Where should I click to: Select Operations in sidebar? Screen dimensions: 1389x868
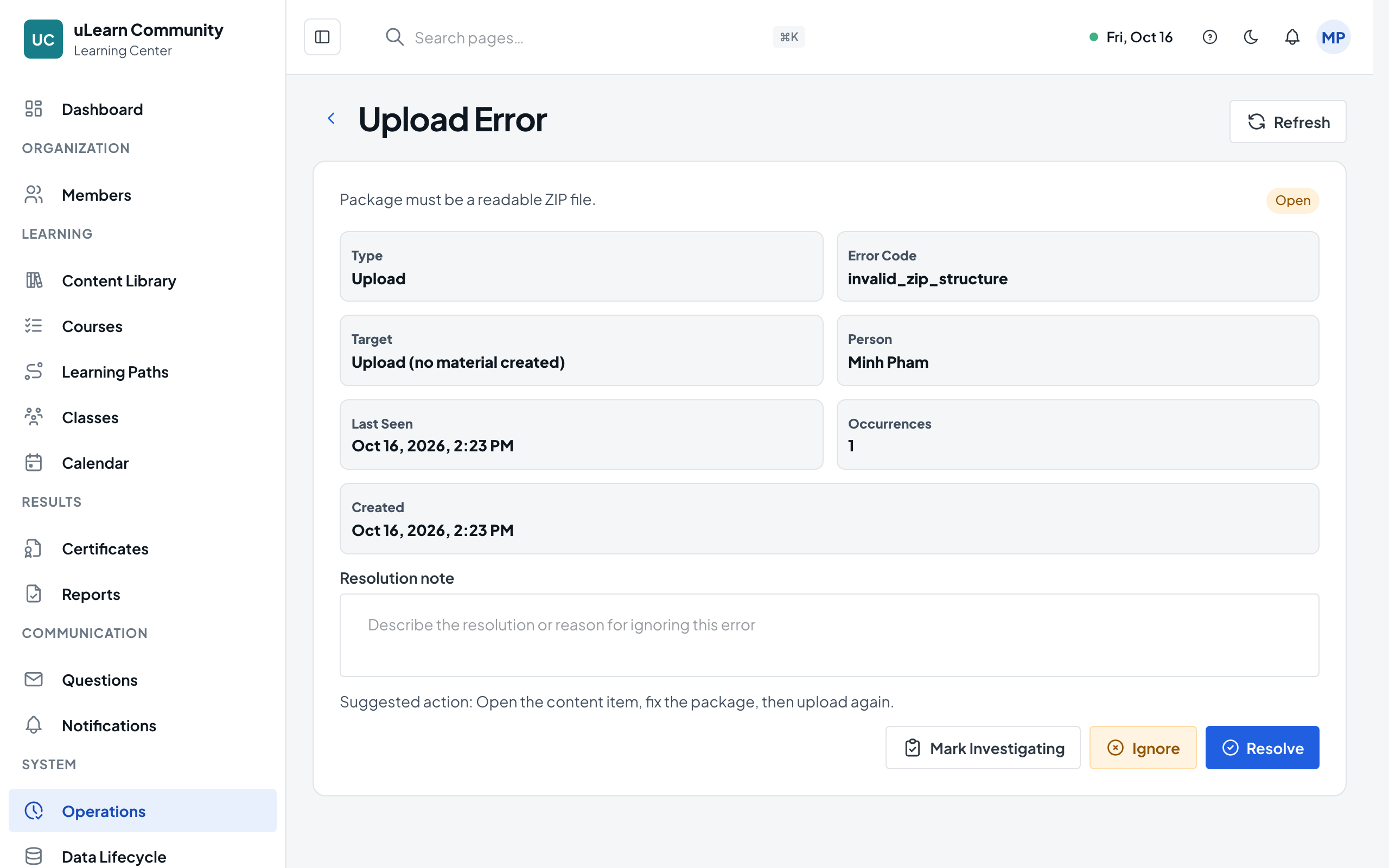142,810
